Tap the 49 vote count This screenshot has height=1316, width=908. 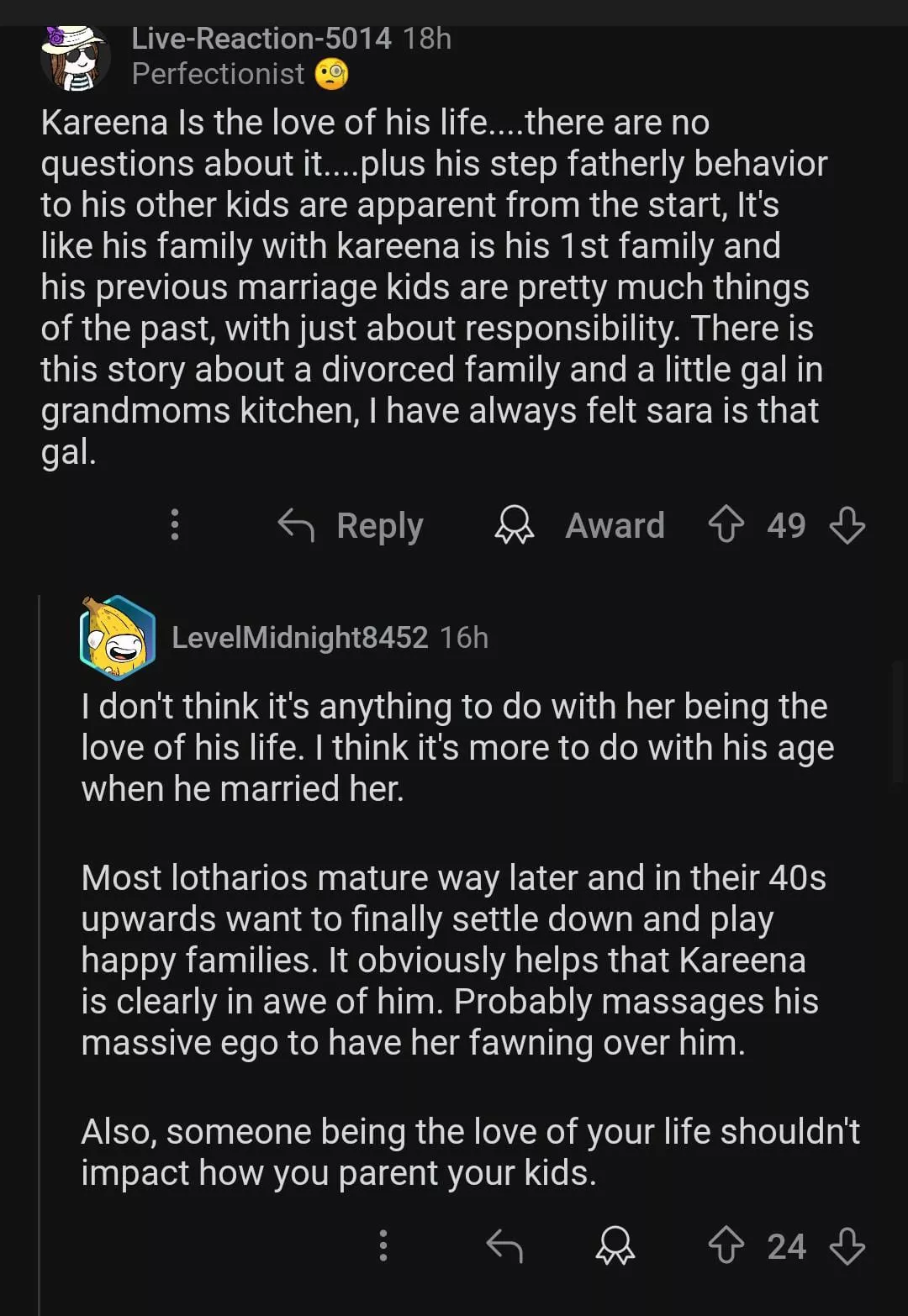tap(786, 526)
